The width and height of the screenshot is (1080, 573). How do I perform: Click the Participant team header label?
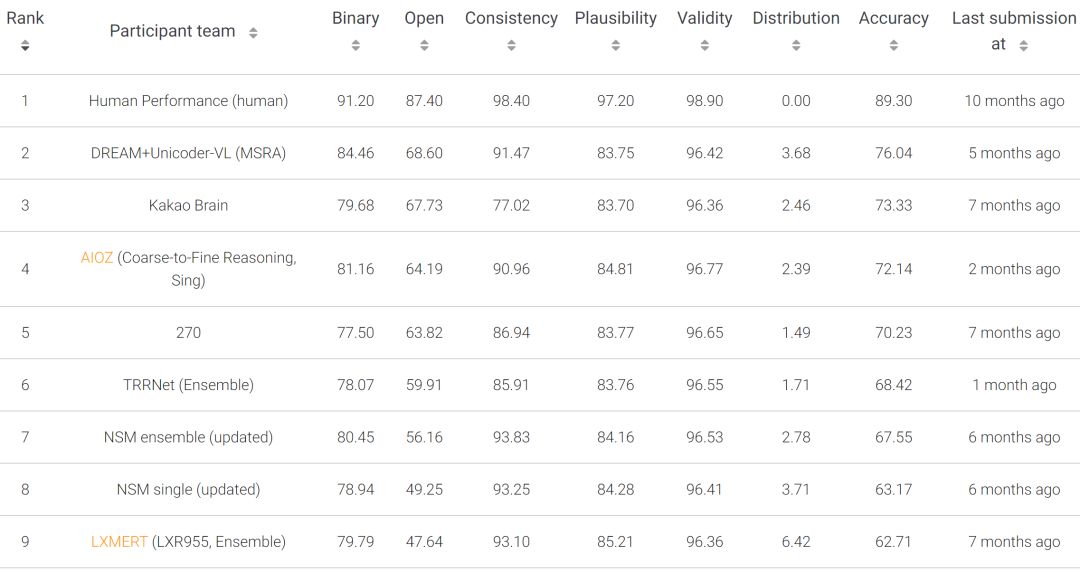[x=172, y=31]
